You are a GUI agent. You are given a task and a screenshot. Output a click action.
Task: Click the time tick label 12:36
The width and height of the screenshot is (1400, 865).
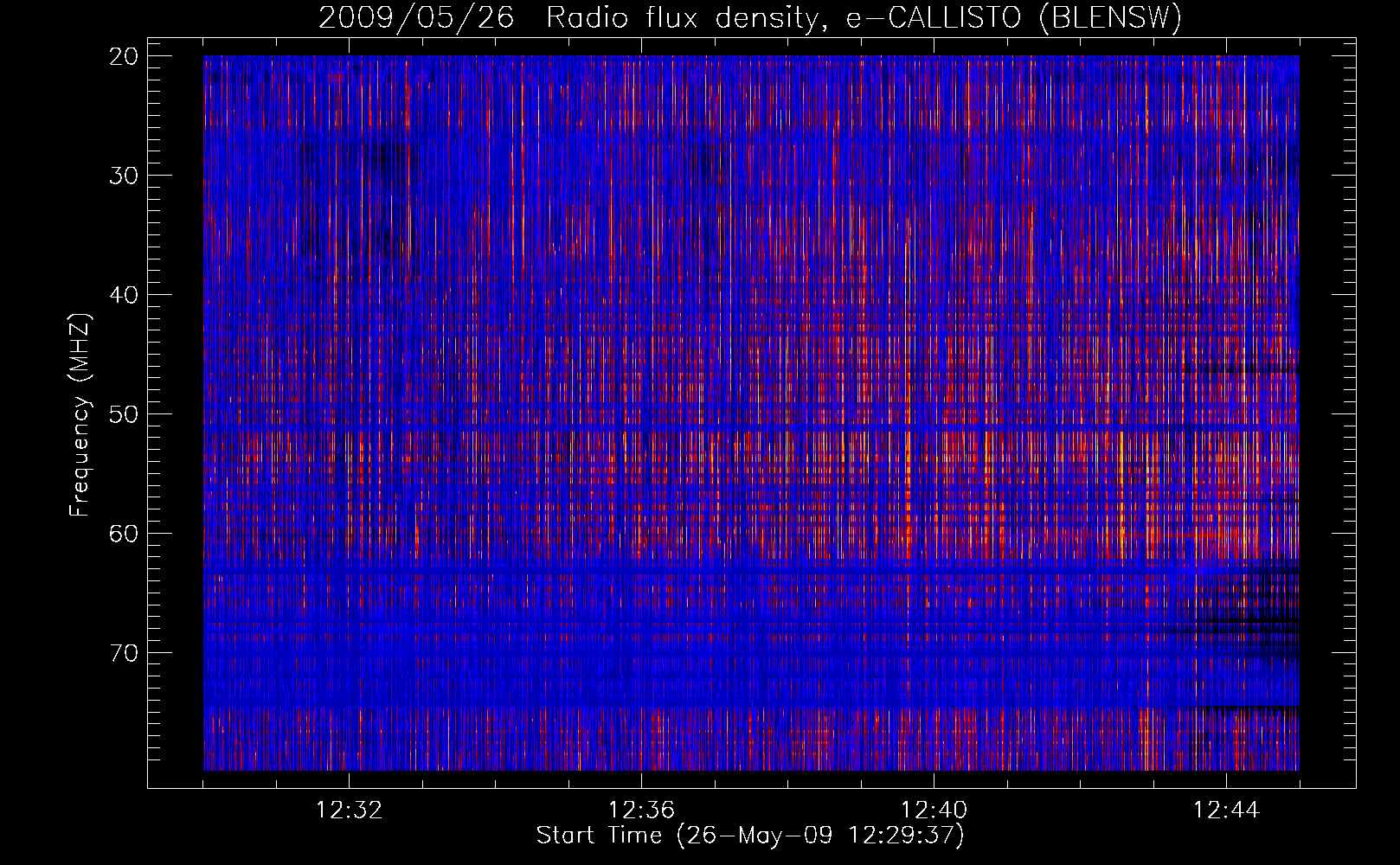(x=641, y=811)
